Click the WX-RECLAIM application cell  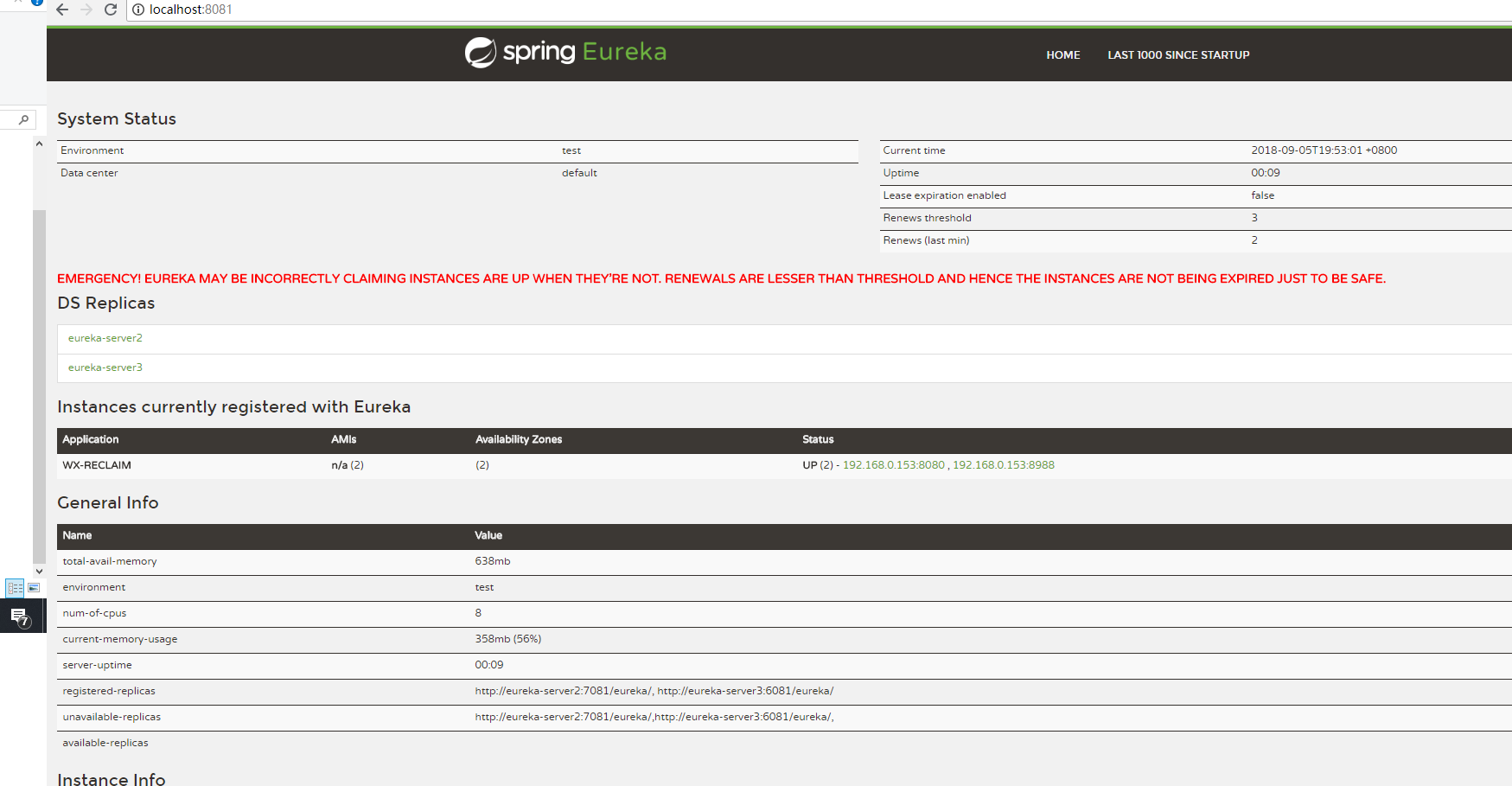pyautogui.click(x=97, y=465)
